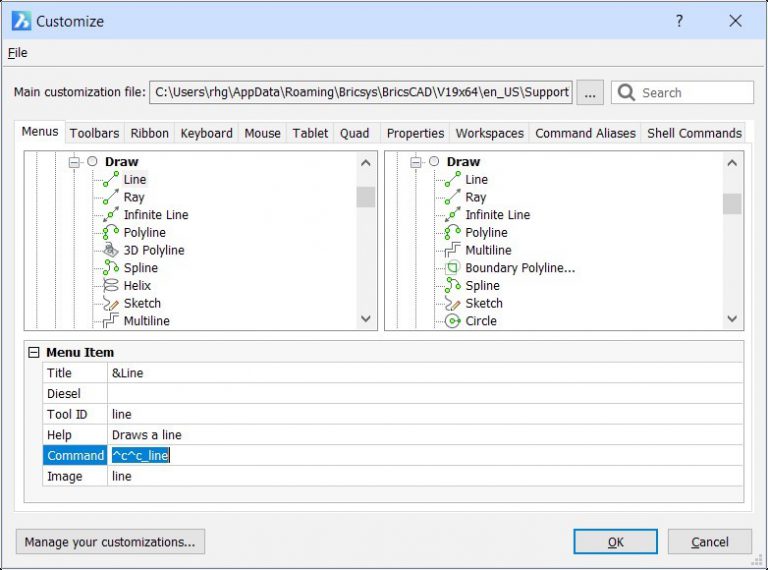This screenshot has height=570, width=768.
Task: Click the empty Diesel value field
Action: click(425, 394)
